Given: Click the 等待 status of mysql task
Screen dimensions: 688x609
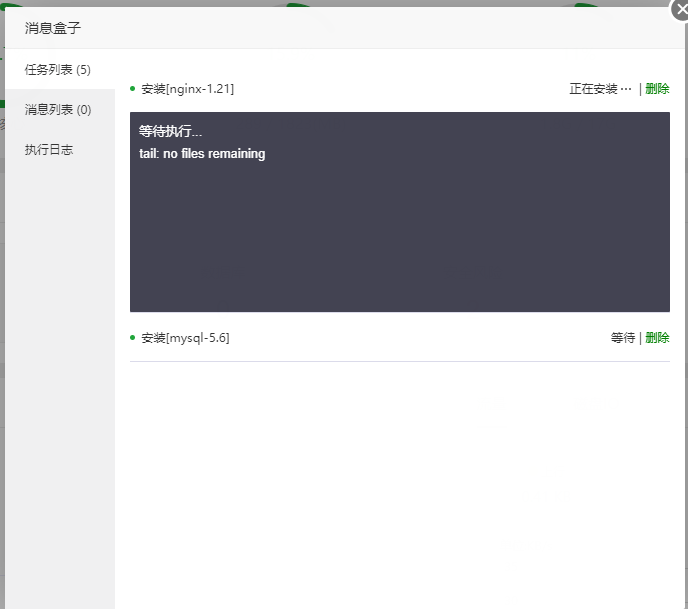Looking at the screenshot, I should coord(623,338).
